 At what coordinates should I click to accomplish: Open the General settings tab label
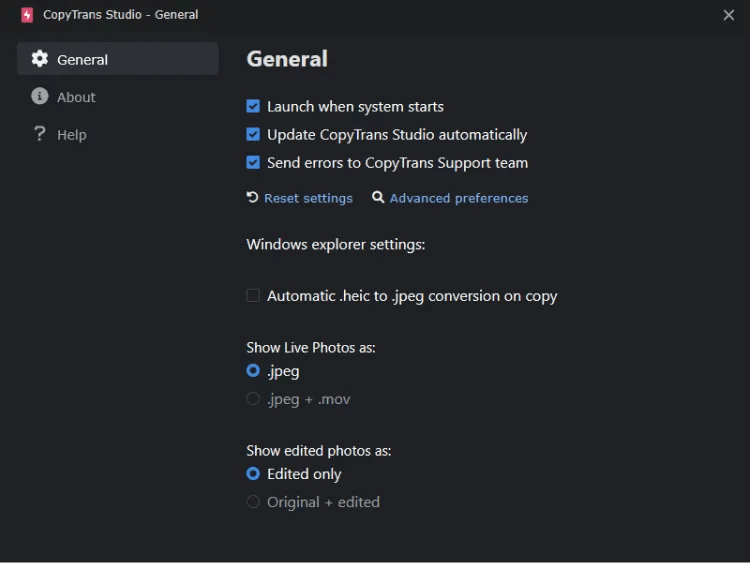click(83, 59)
